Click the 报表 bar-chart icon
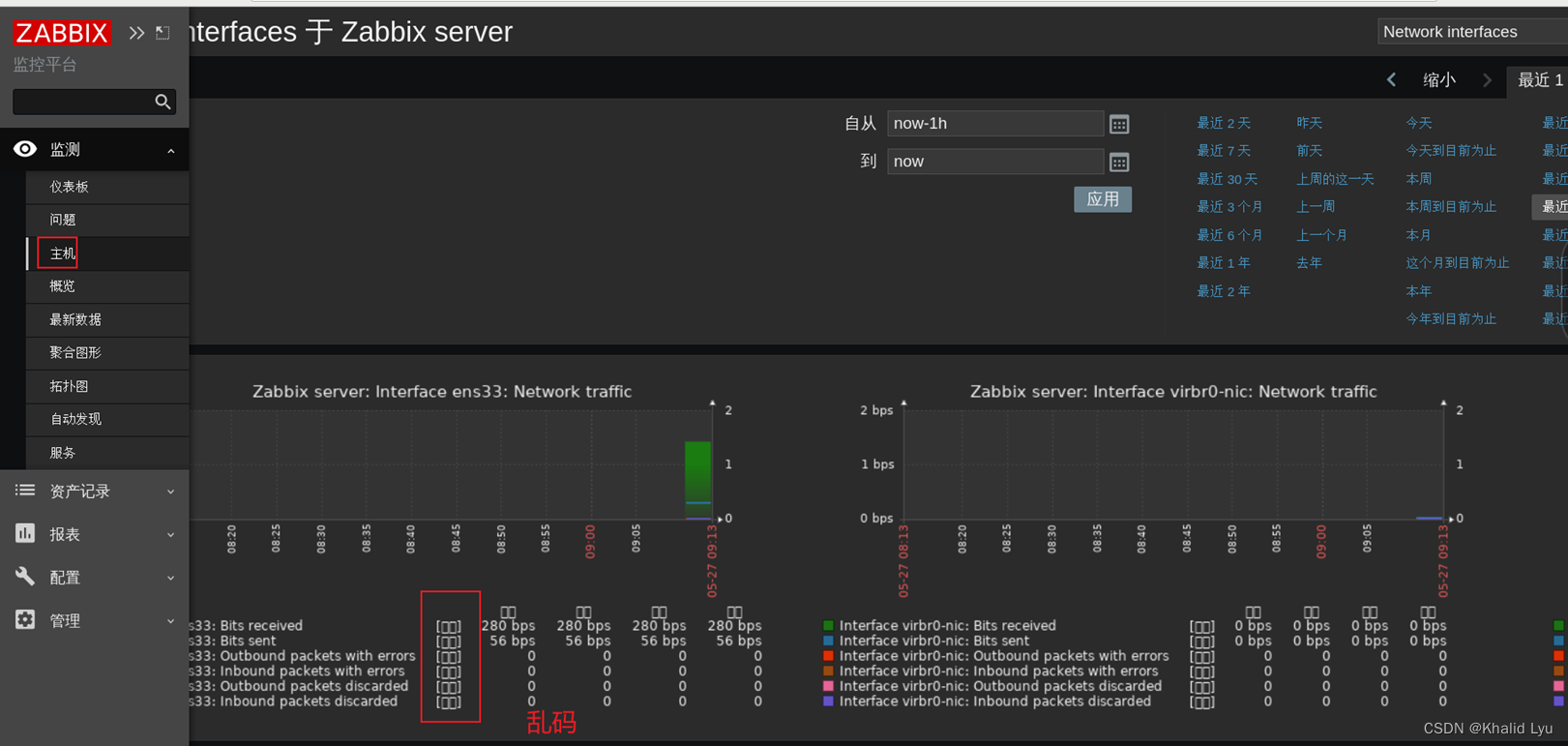 (25, 533)
